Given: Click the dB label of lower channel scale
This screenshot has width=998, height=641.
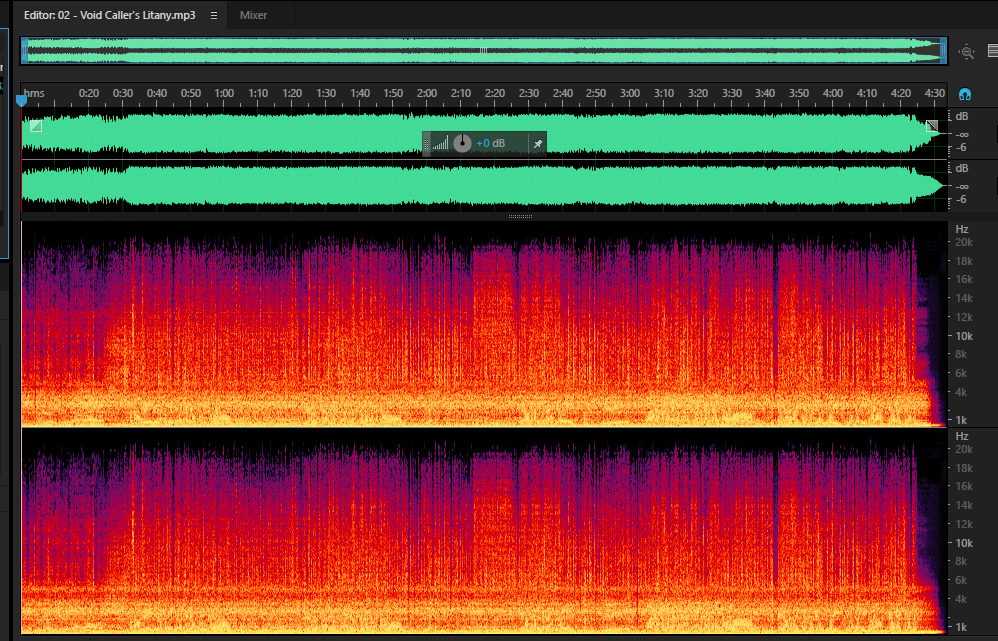Looking at the screenshot, I should tap(962, 168).
